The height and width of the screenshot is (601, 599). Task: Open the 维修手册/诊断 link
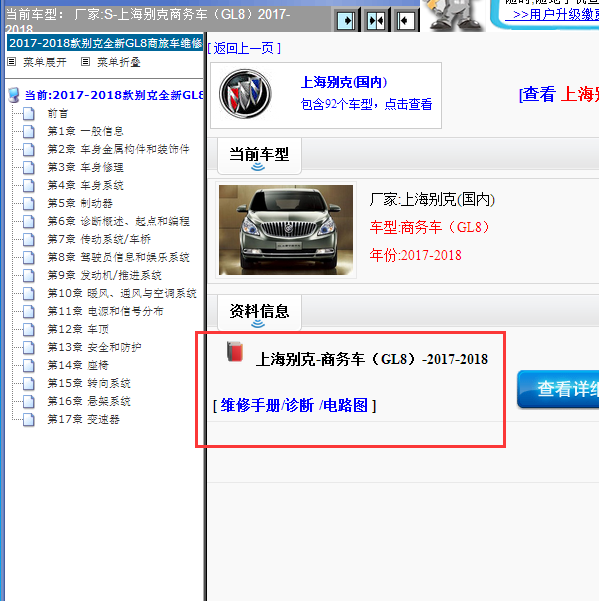coord(267,406)
